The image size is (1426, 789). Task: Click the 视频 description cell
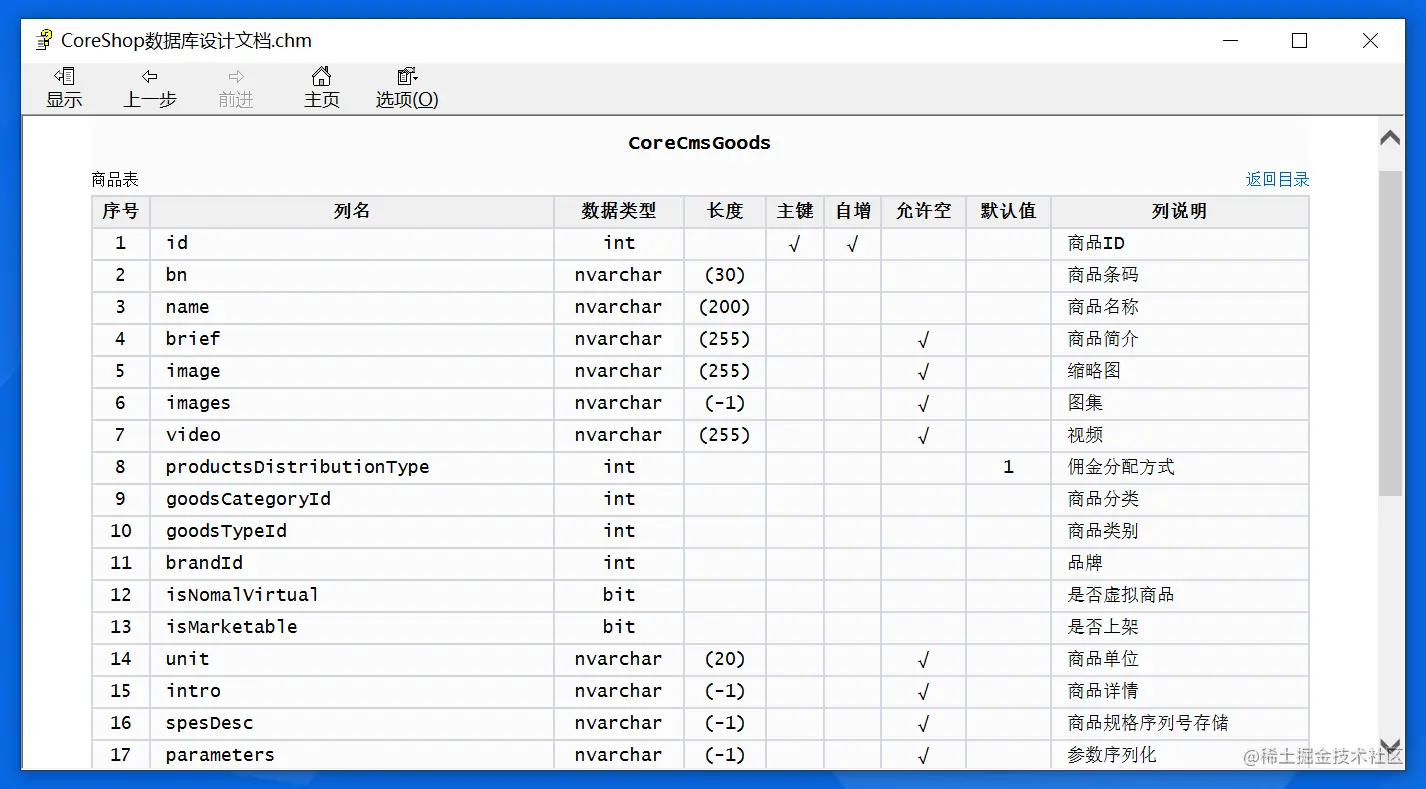1180,435
